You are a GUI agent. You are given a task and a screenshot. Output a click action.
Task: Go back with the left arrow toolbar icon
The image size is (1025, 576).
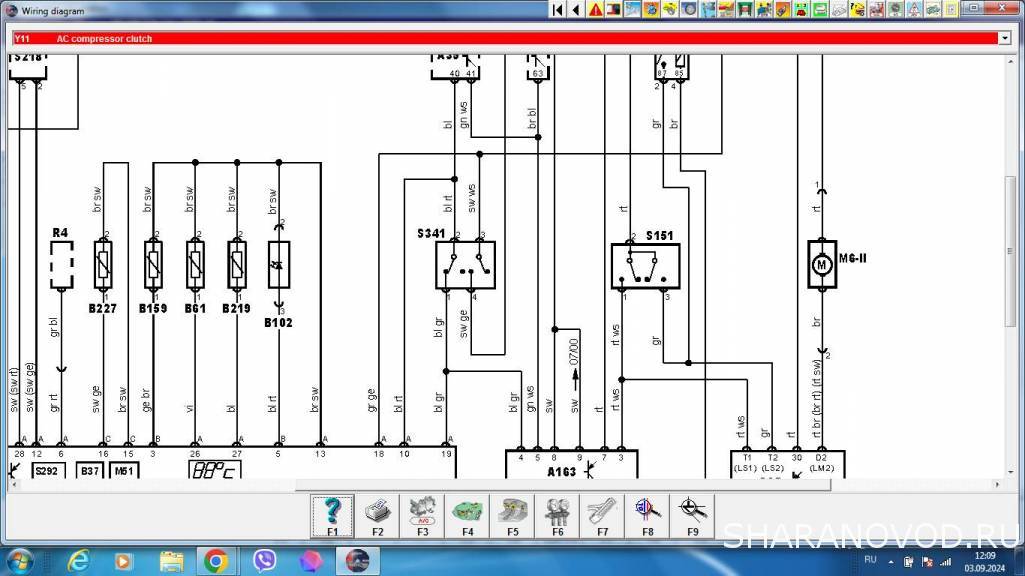(x=576, y=10)
